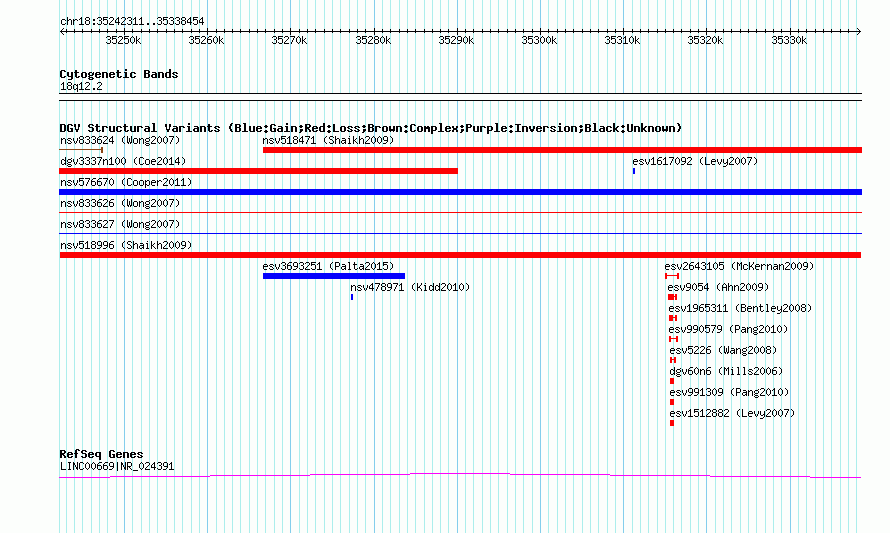Click the tiny blue nsv478971 marker
Viewport: 890px width, 533px height.
pyautogui.click(x=352, y=297)
